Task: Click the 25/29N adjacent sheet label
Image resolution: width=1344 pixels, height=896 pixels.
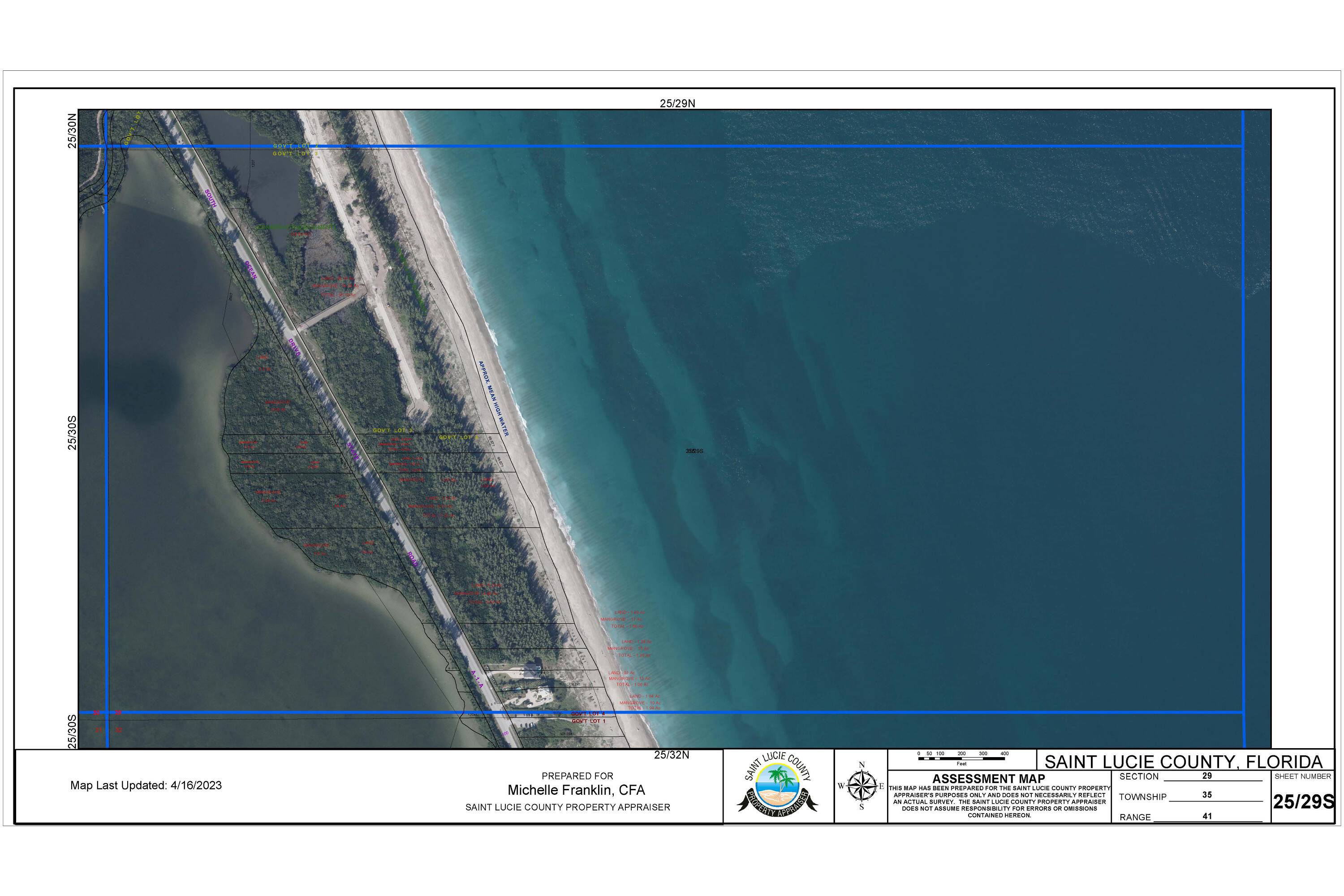Action: tap(677, 103)
